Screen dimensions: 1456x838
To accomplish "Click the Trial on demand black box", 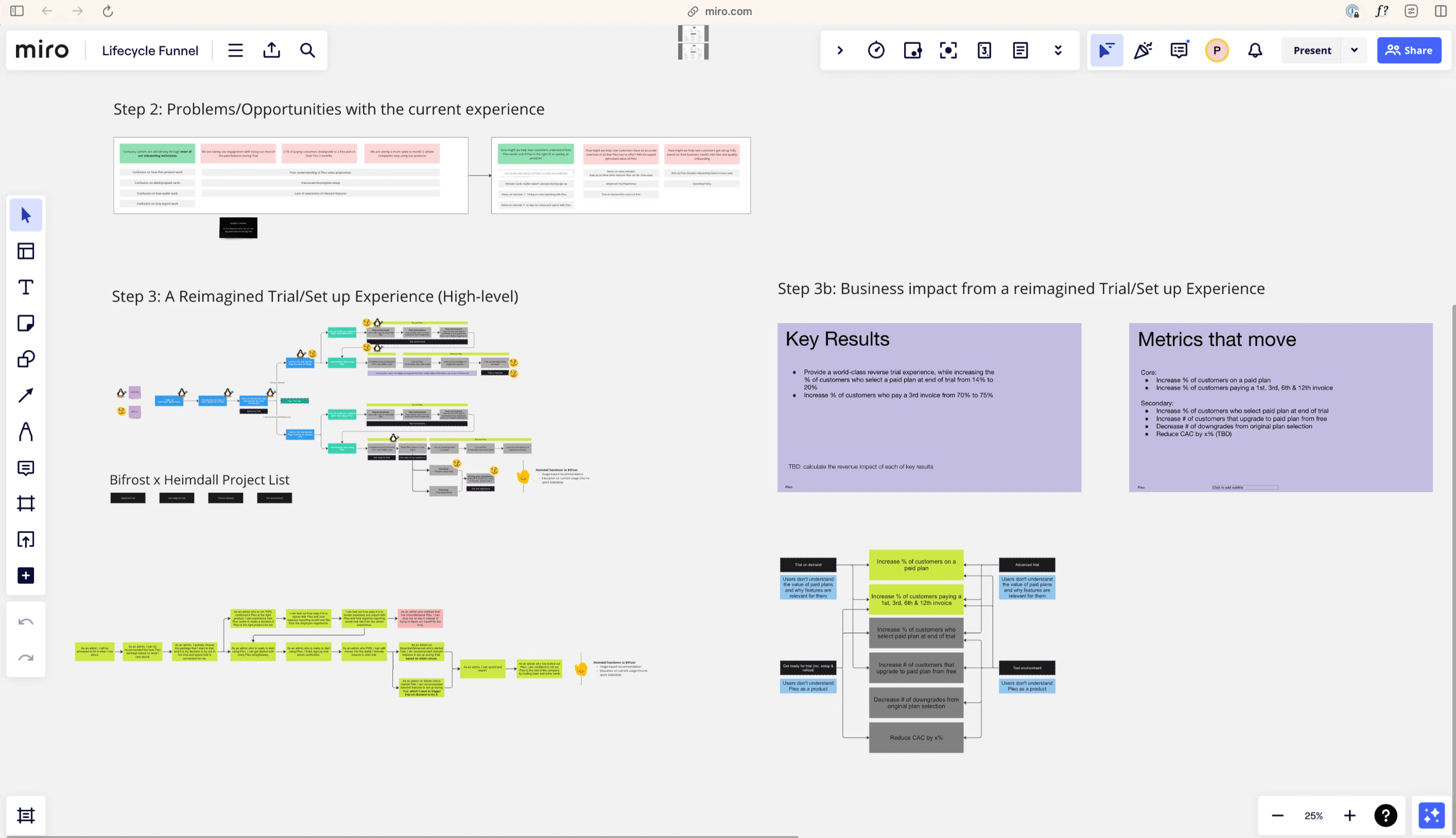I will [808, 565].
